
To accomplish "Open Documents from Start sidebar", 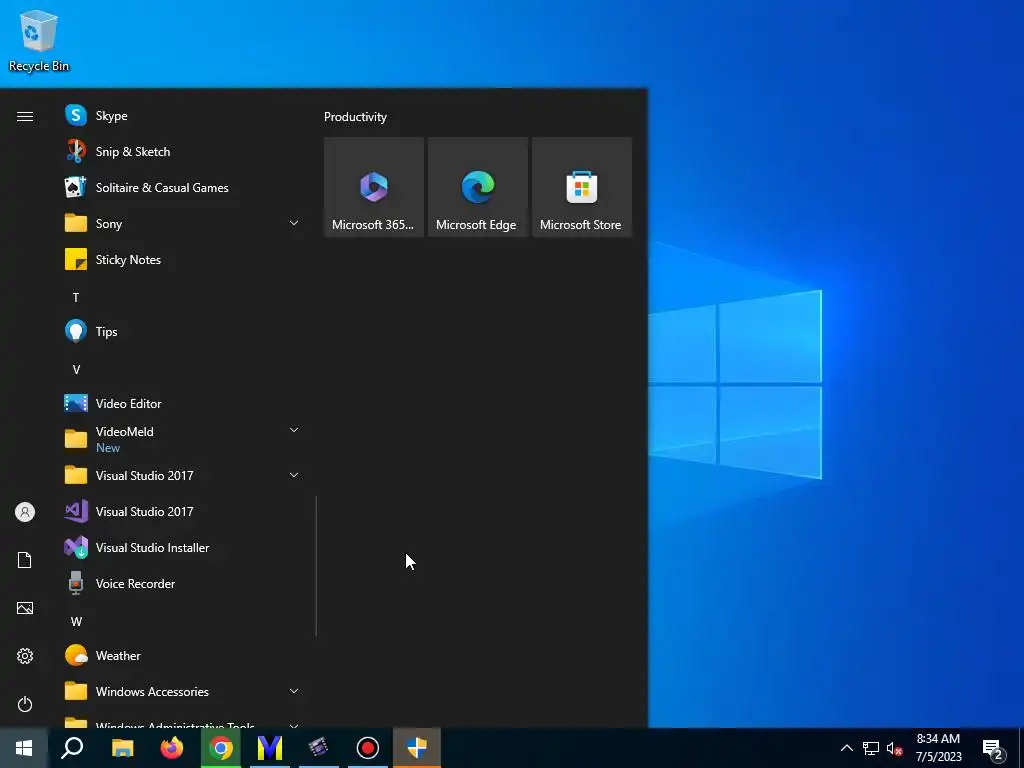I will point(25,560).
